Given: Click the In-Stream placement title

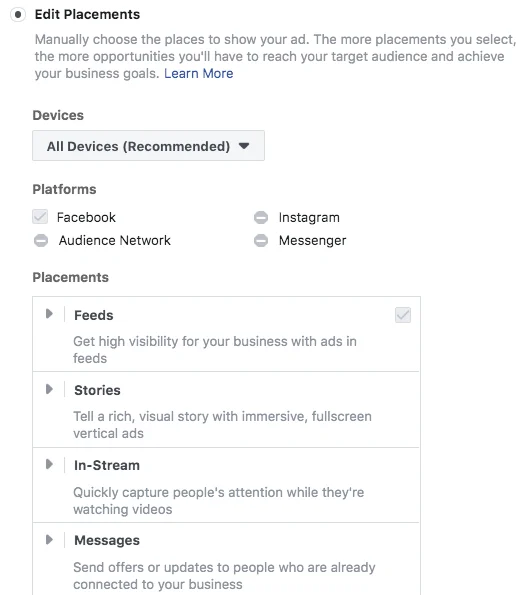Looking at the screenshot, I should [x=107, y=465].
